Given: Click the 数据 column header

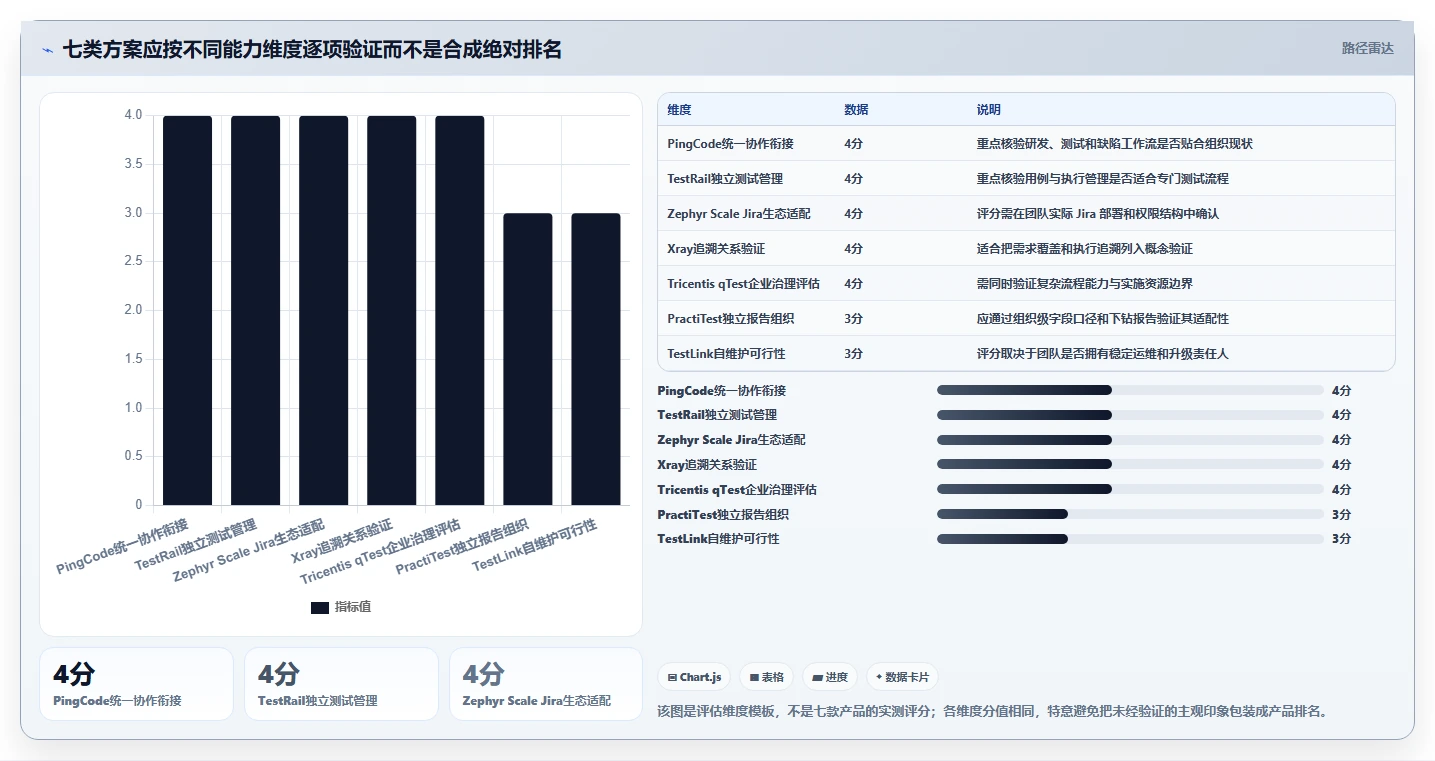Looking at the screenshot, I should click(x=856, y=109).
